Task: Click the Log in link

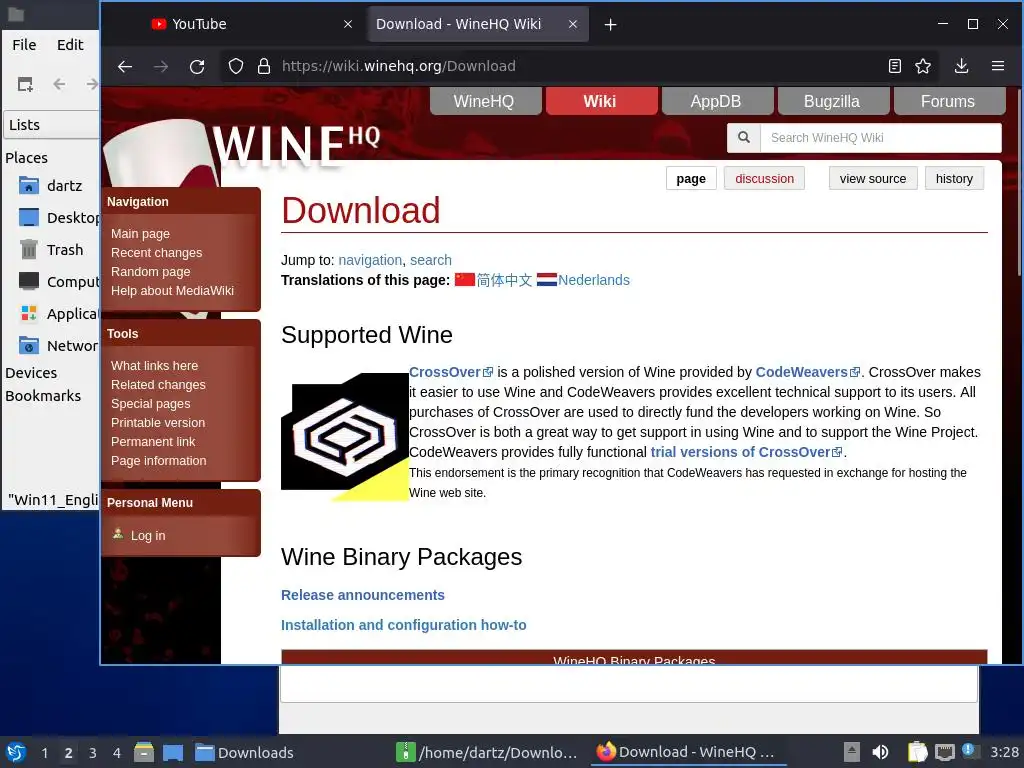Action: click(148, 536)
